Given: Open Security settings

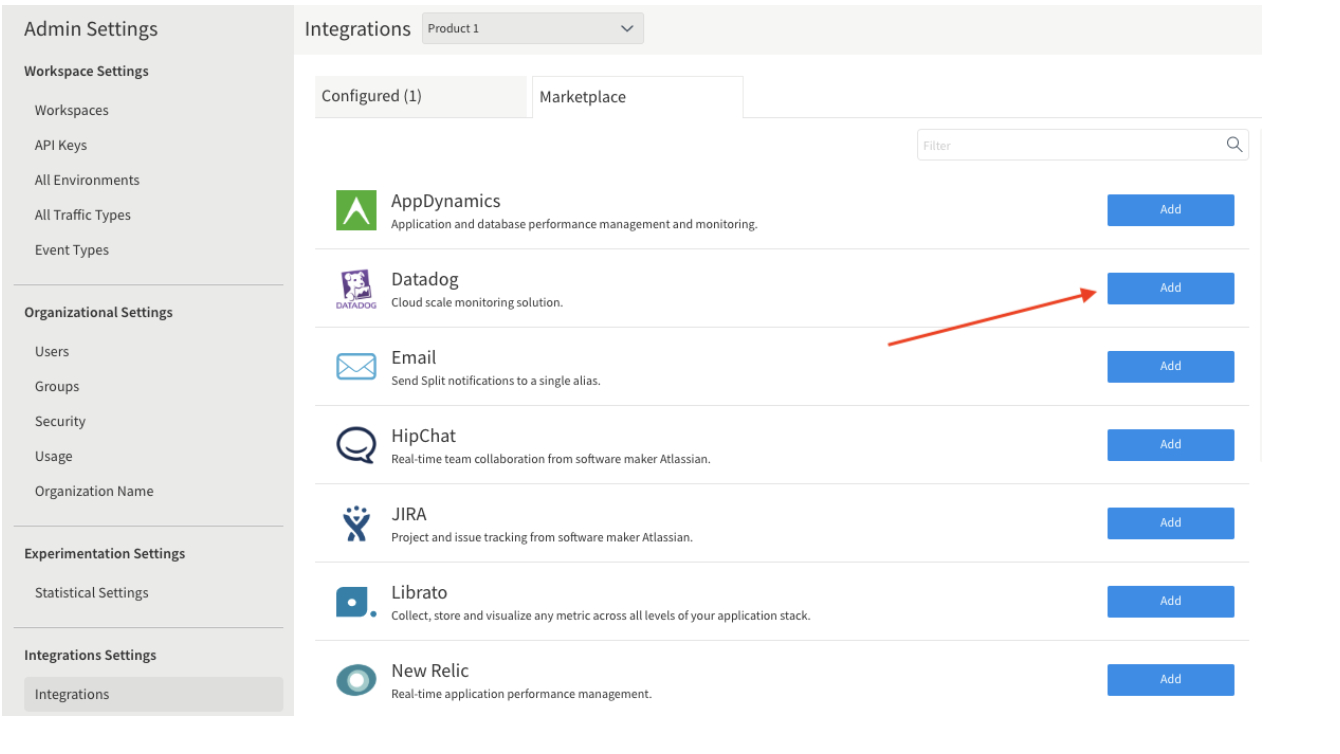Looking at the screenshot, I should [60, 421].
